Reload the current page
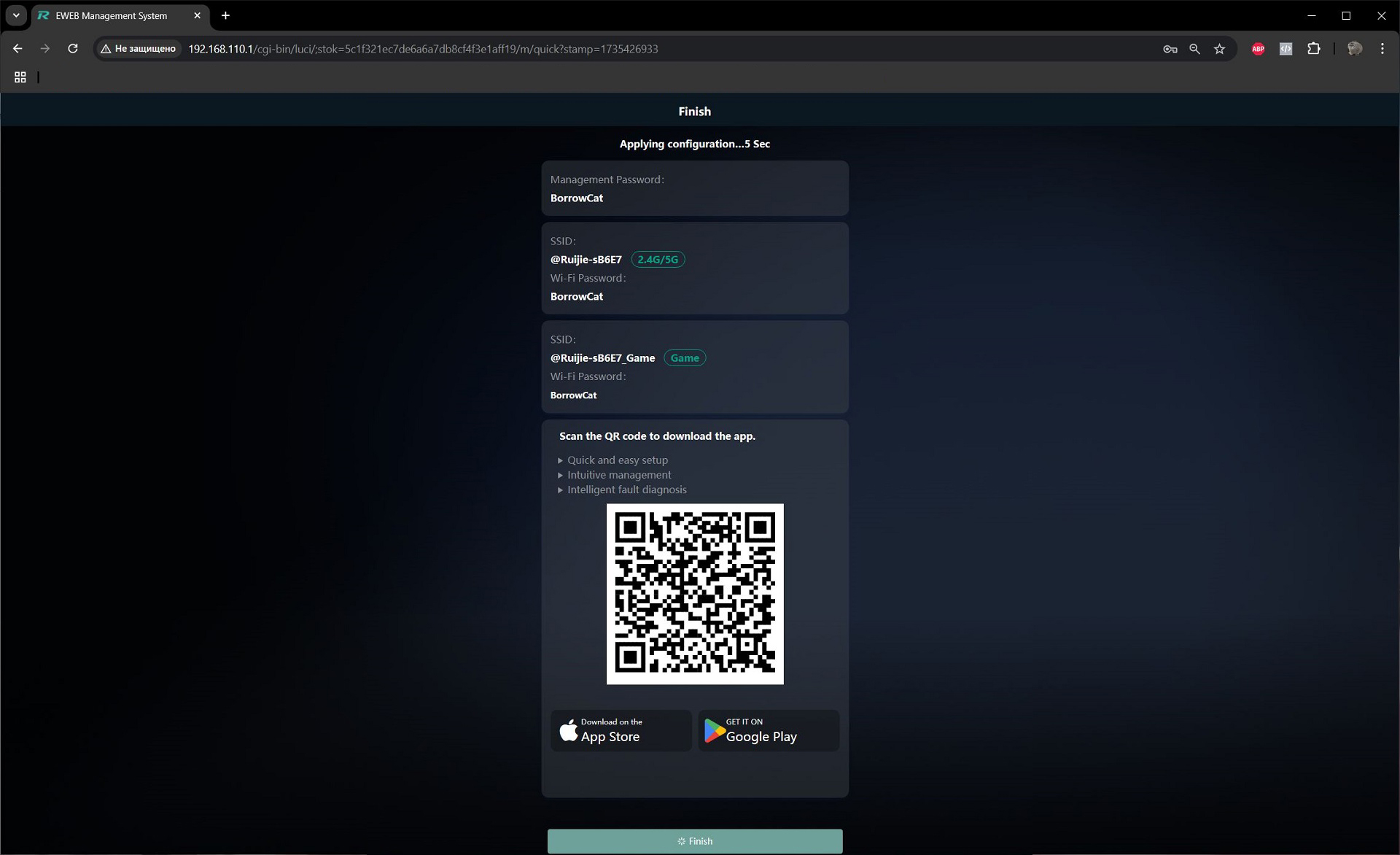The height and width of the screenshot is (855, 1400). pyautogui.click(x=73, y=49)
